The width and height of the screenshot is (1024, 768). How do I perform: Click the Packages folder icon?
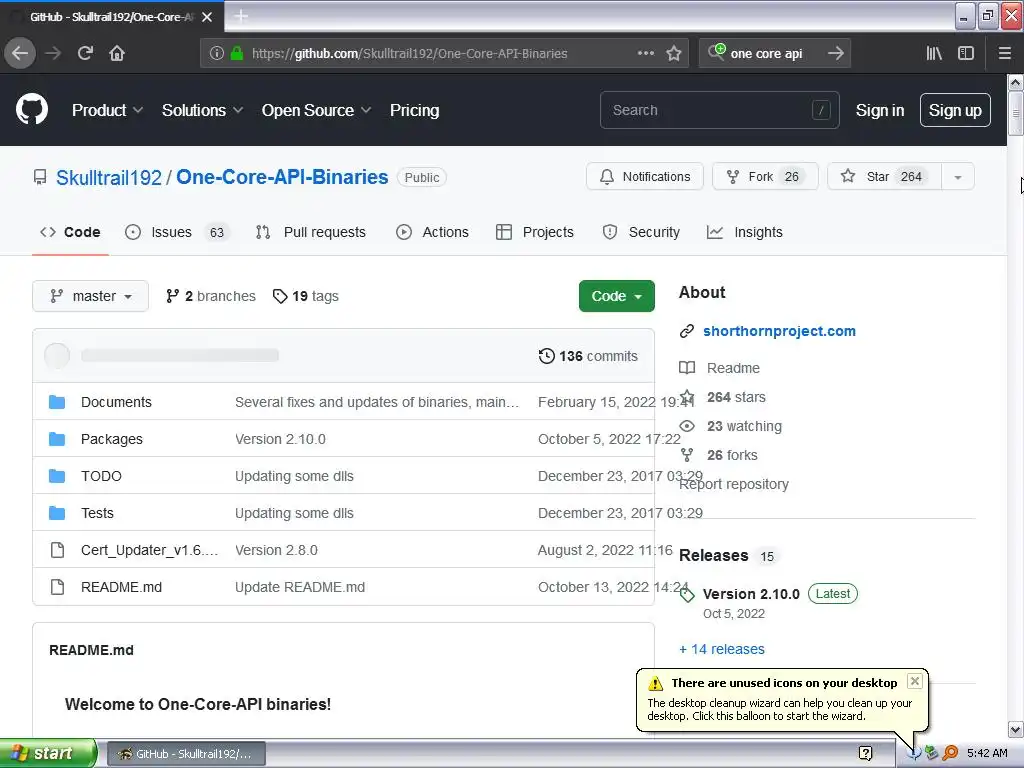[x=57, y=439]
